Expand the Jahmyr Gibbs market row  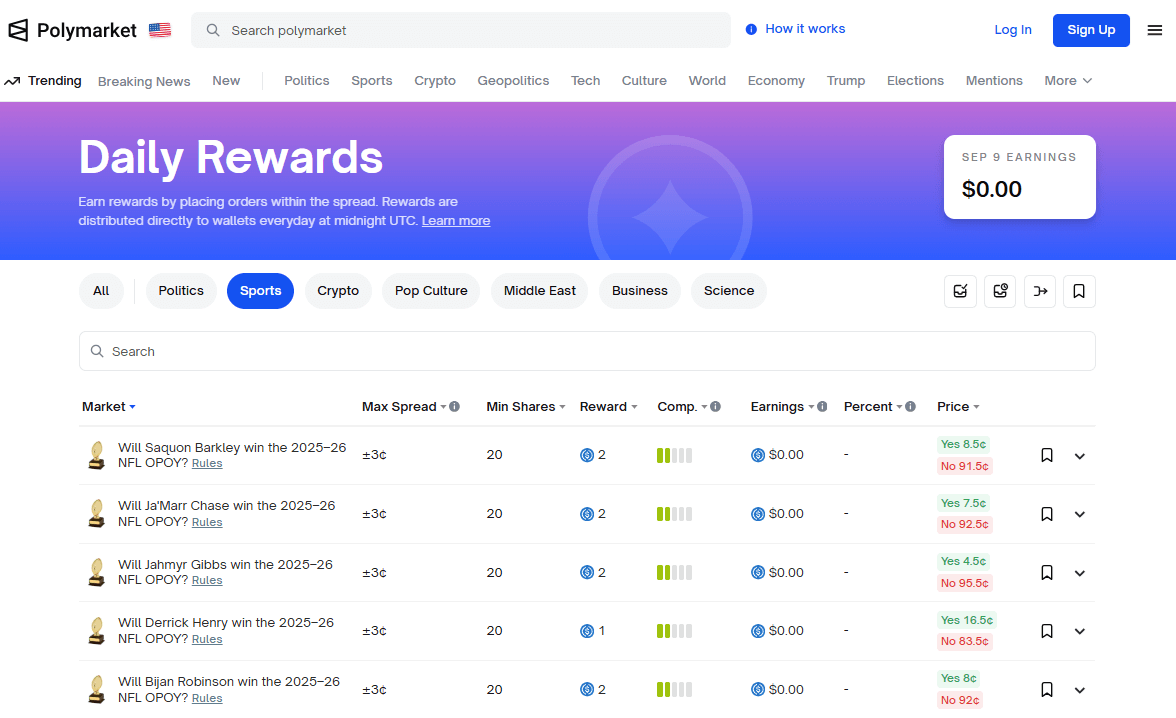point(1080,573)
